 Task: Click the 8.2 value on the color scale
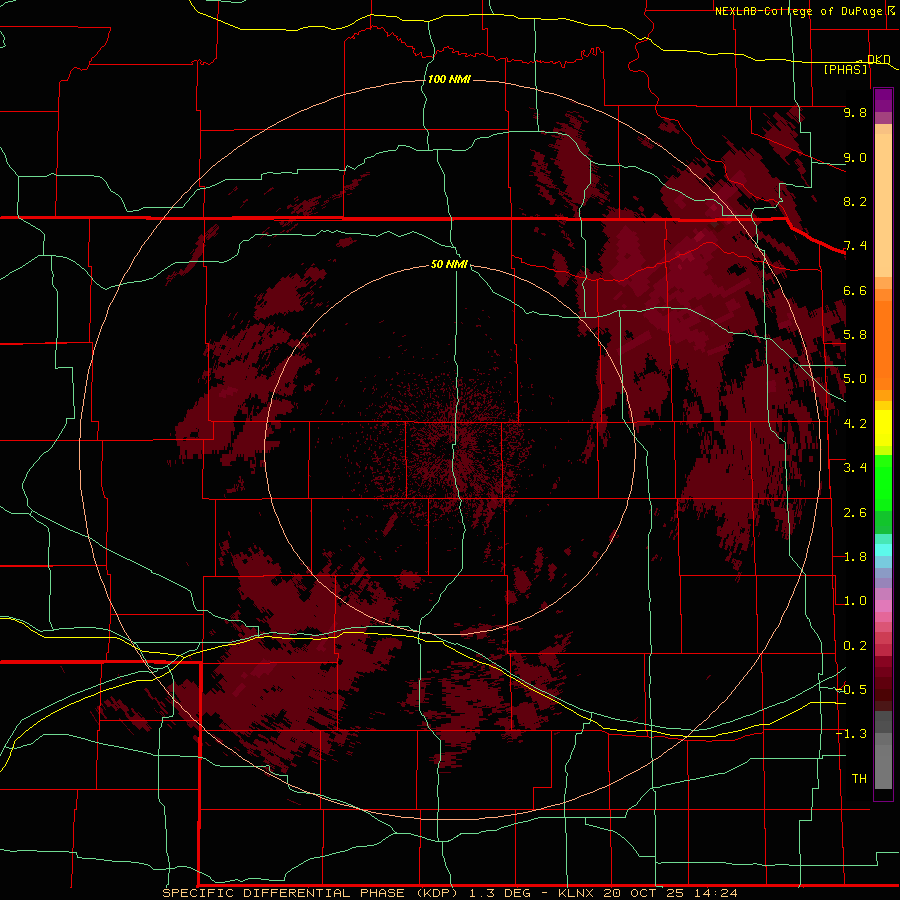855,201
